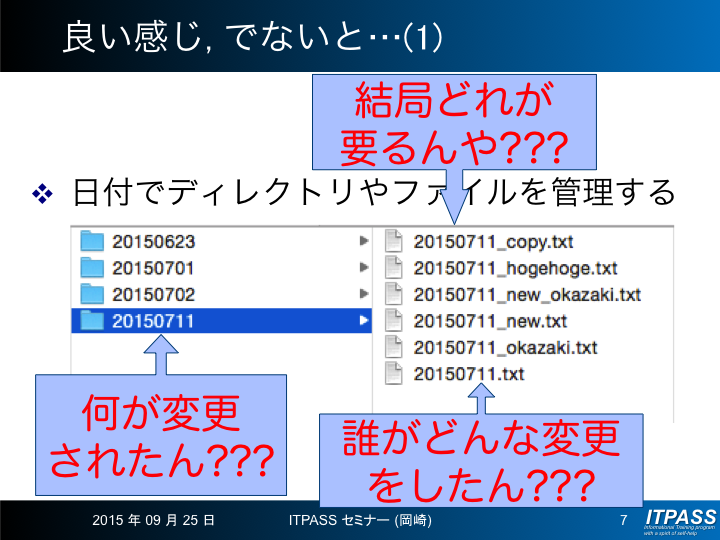Click the ITPASS logo
Image resolution: width=720 pixels, height=540 pixels.
(x=681, y=521)
